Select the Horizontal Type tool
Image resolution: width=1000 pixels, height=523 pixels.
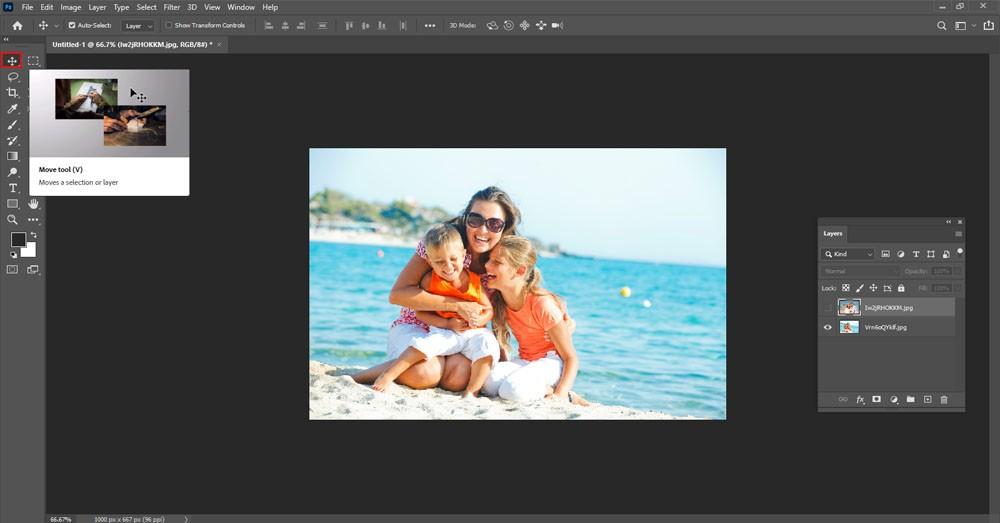12,188
